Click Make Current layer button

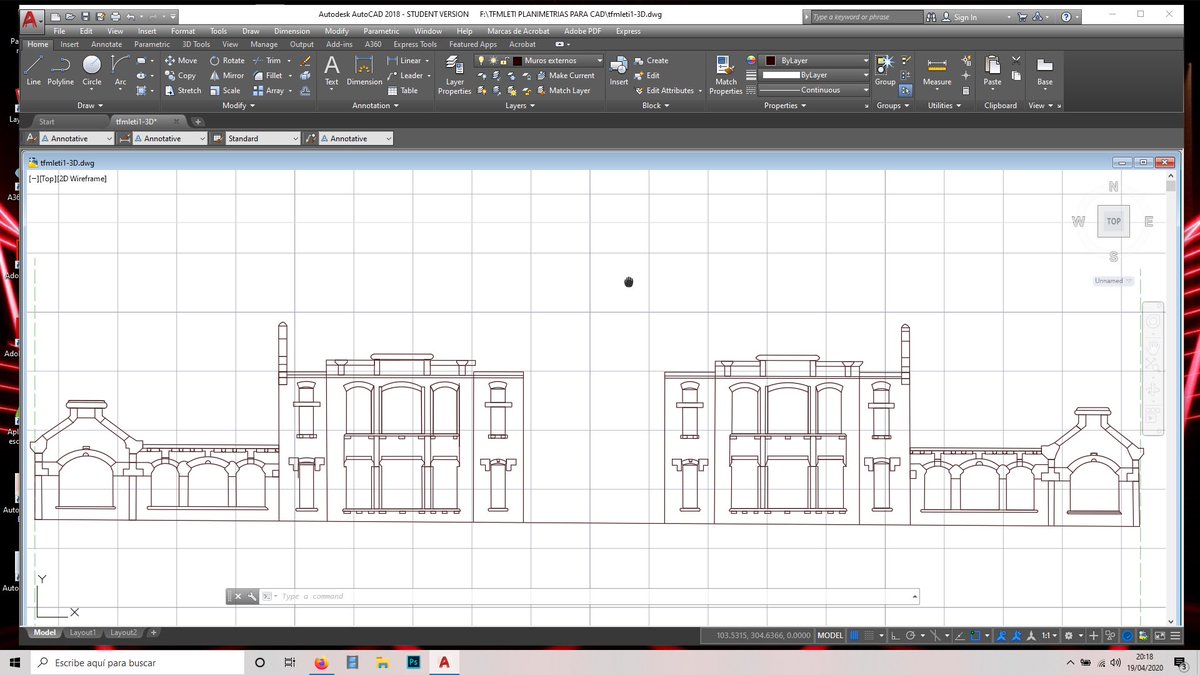click(x=564, y=75)
